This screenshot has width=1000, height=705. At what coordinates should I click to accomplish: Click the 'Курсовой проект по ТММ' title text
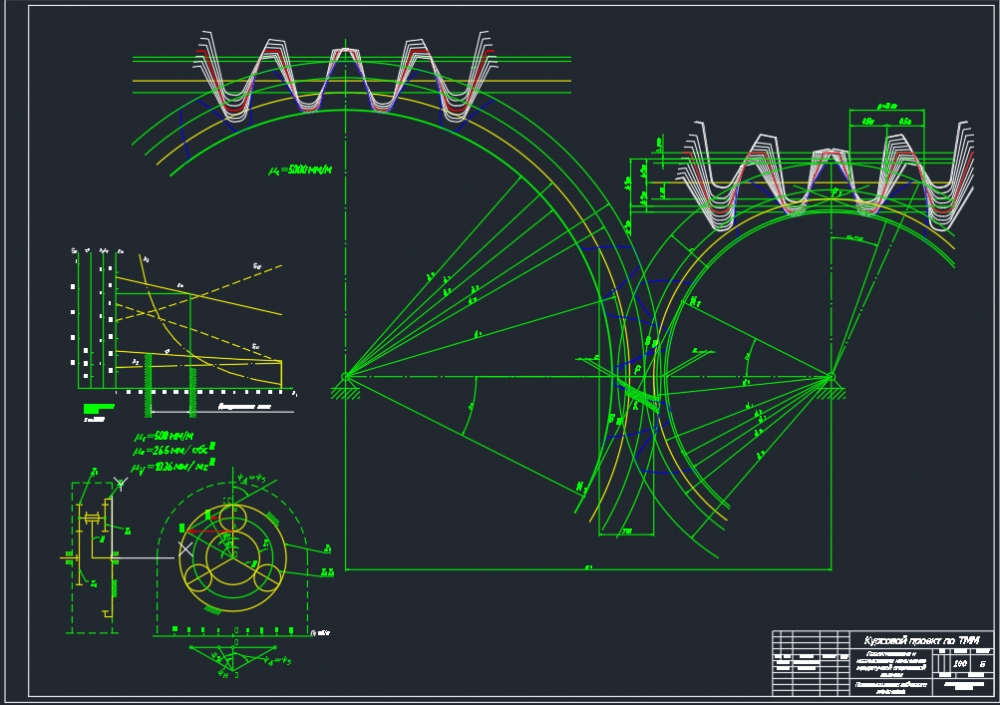[x=922, y=640]
